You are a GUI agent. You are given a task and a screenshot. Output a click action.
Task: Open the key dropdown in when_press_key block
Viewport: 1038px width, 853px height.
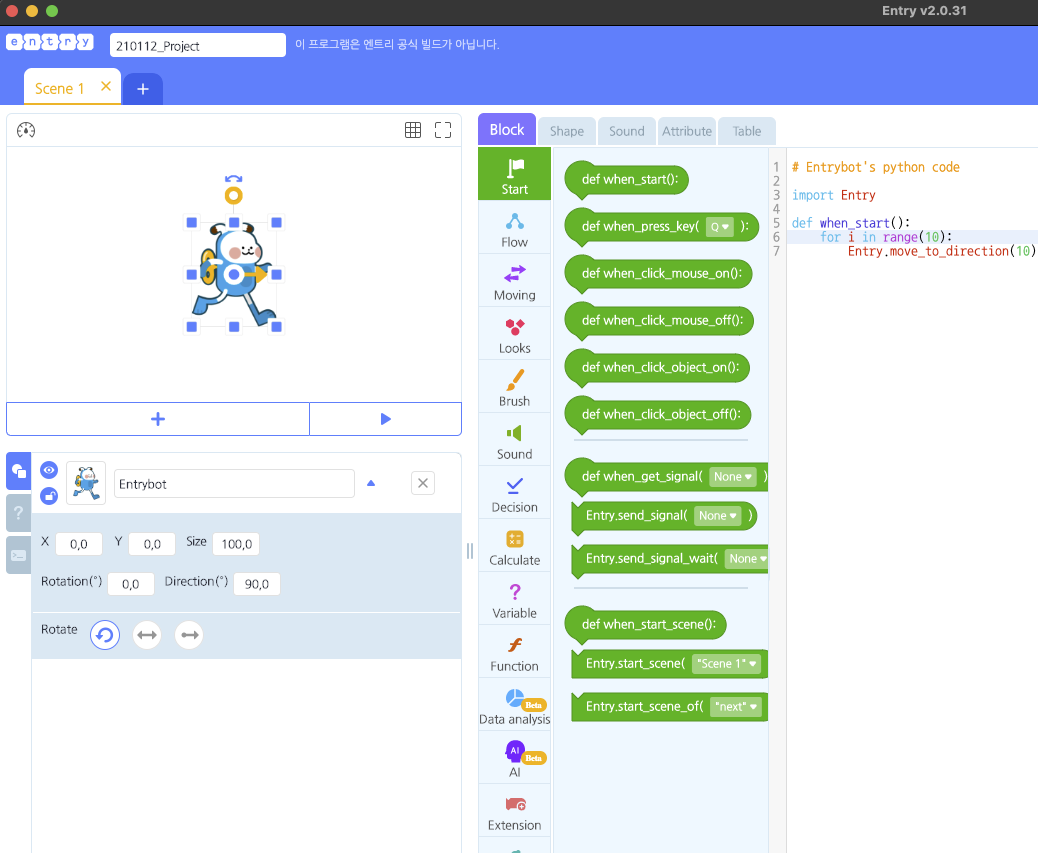click(719, 227)
